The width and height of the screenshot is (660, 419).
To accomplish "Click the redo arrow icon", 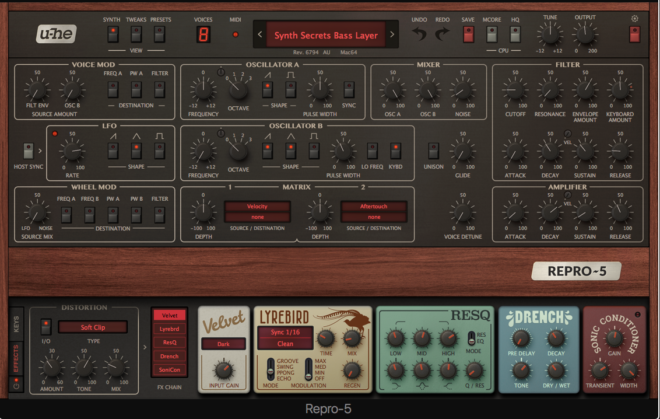I will tap(442, 34).
